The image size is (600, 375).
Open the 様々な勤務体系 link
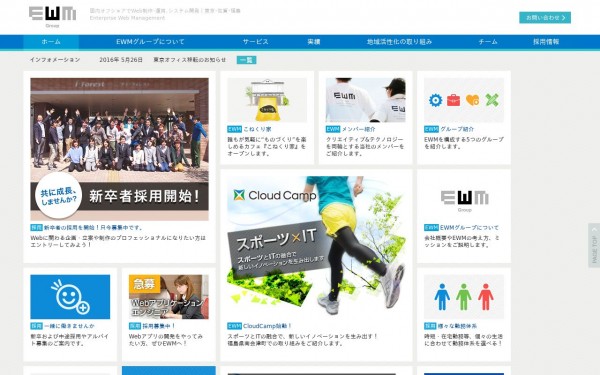coord(457,326)
